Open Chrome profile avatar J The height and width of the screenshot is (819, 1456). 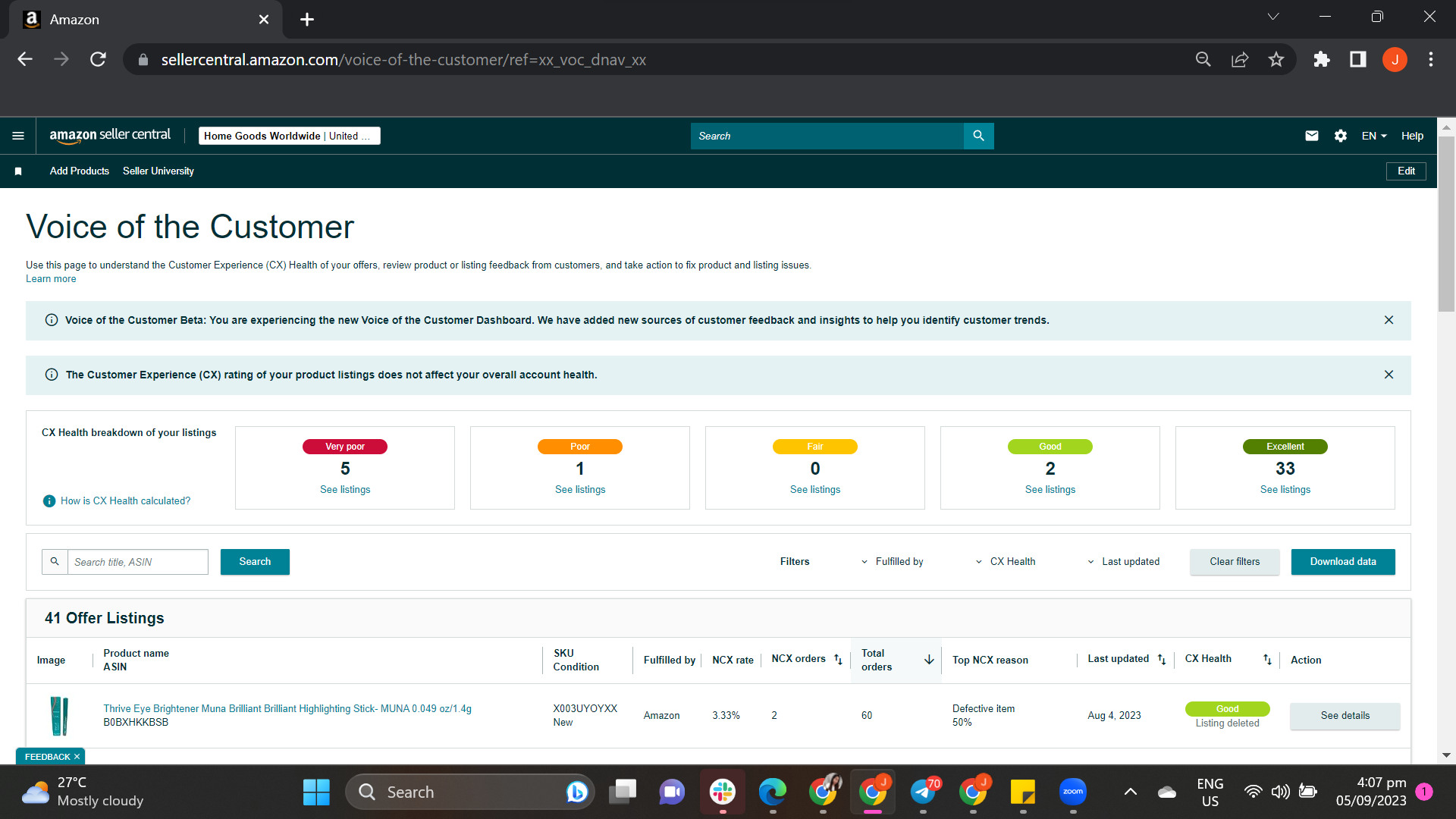pyautogui.click(x=1395, y=59)
